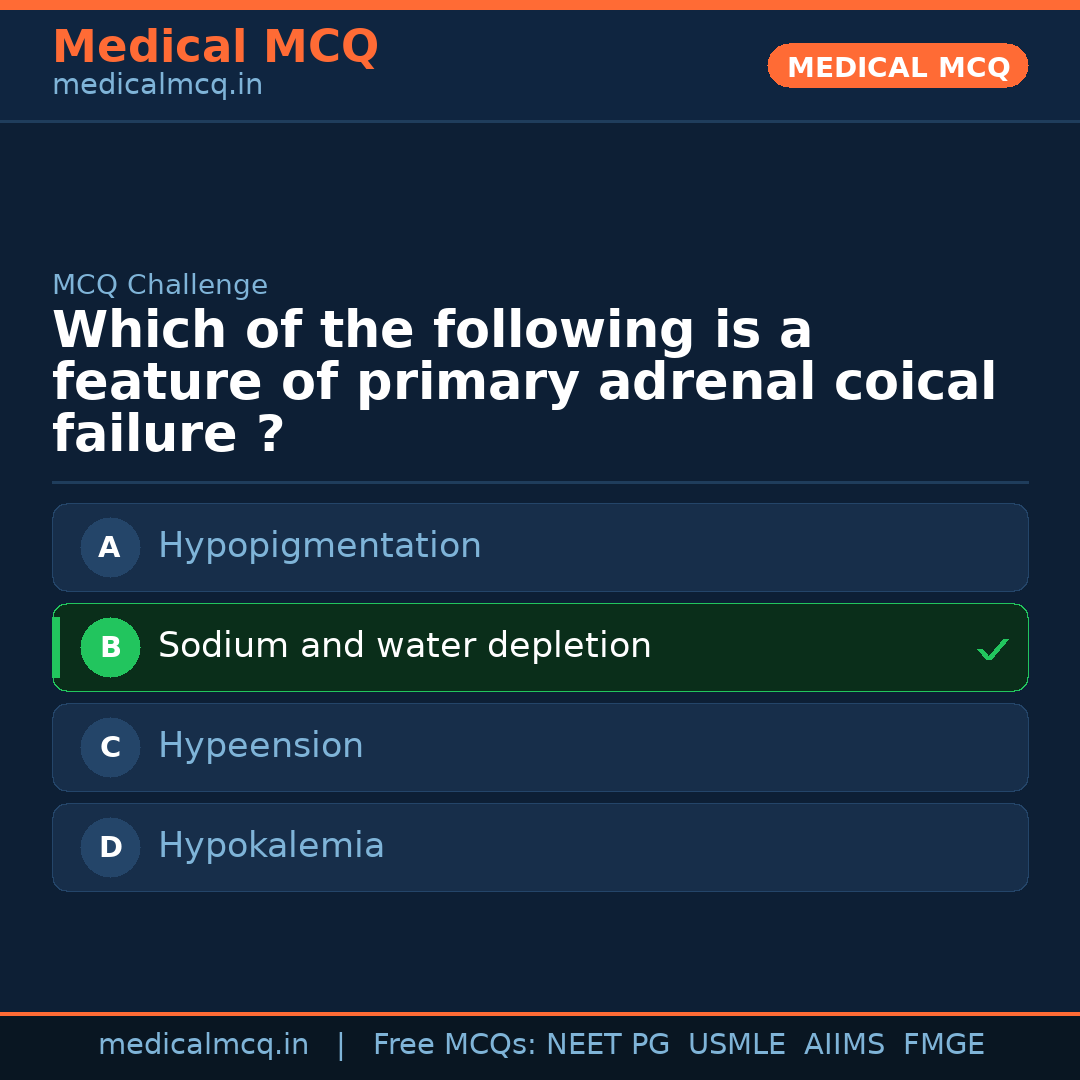The width and height of the screenshot is (1080, 1080).
Task: Open the medicalmcq.in link under the header title
Action: [157, 86]
